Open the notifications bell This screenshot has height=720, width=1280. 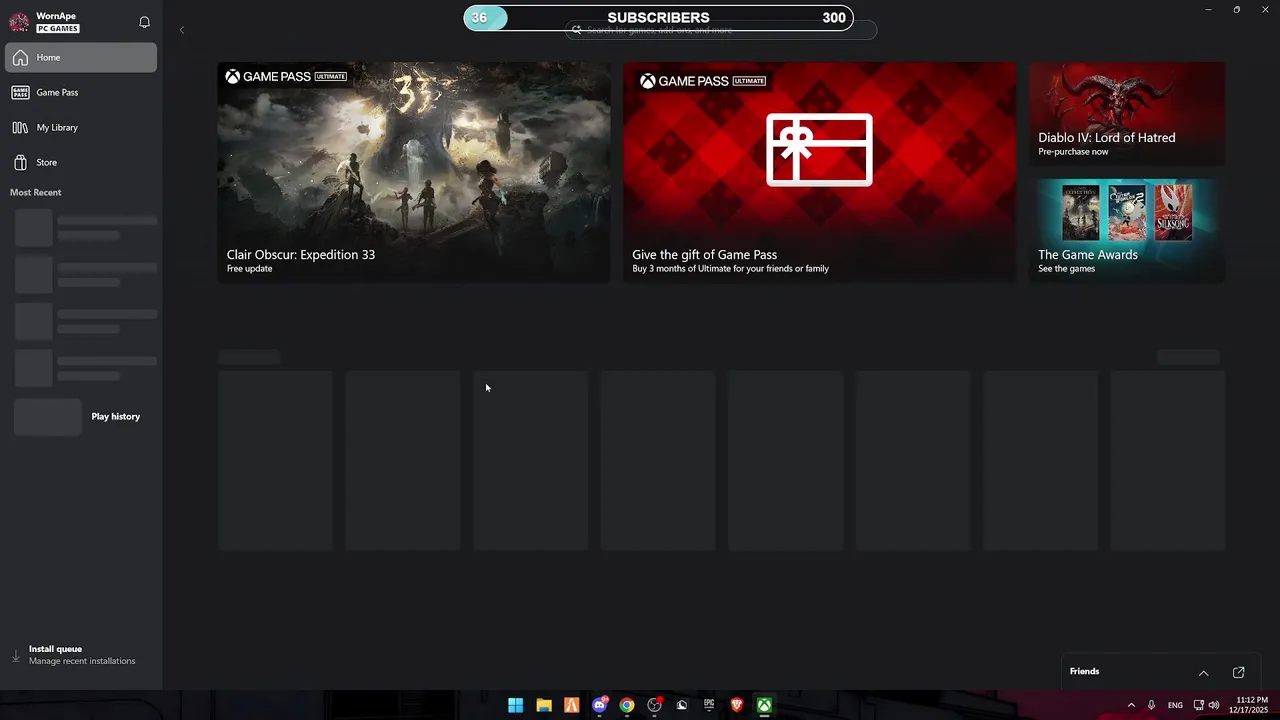tap(144, 22)
